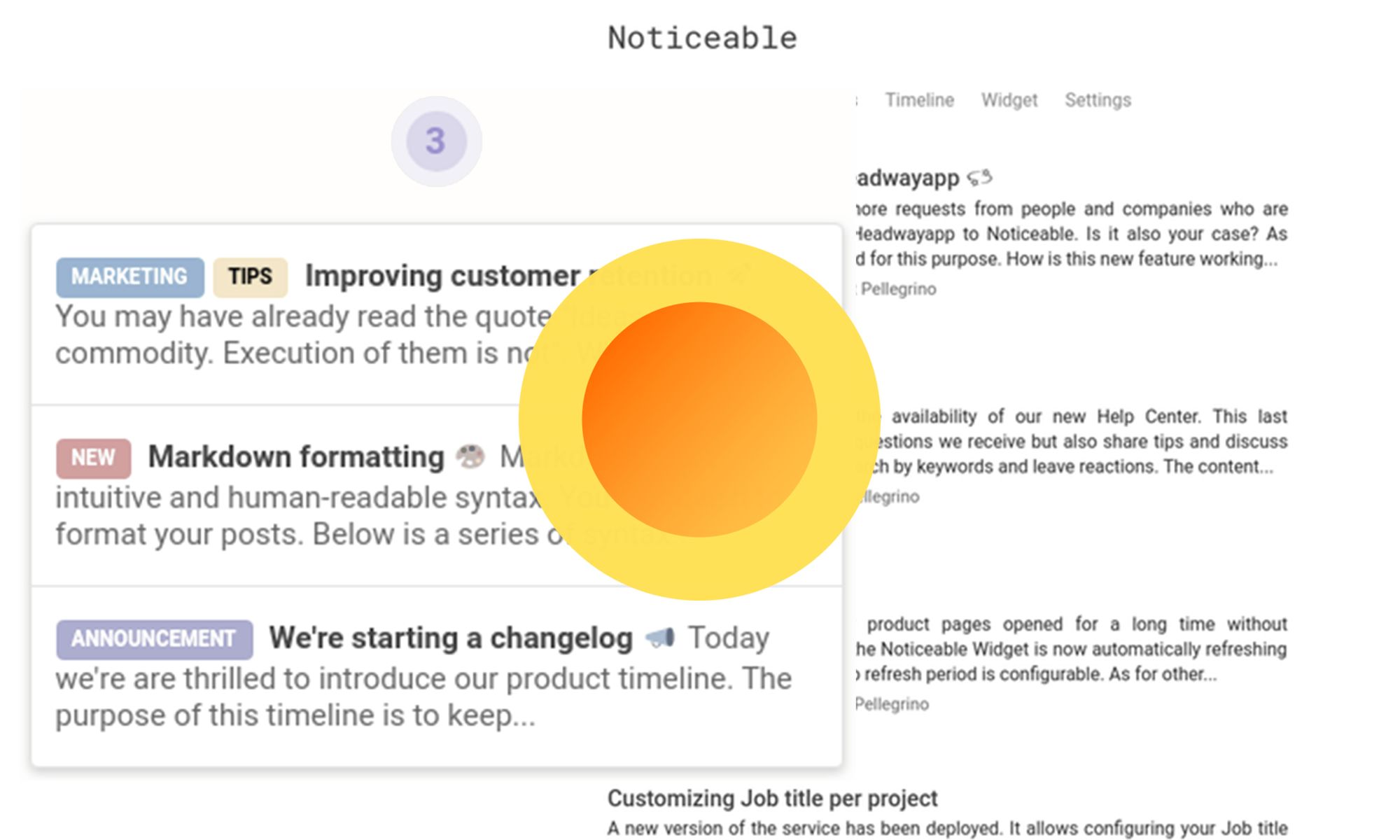Select the MARKETING label tag

point(130,276)
